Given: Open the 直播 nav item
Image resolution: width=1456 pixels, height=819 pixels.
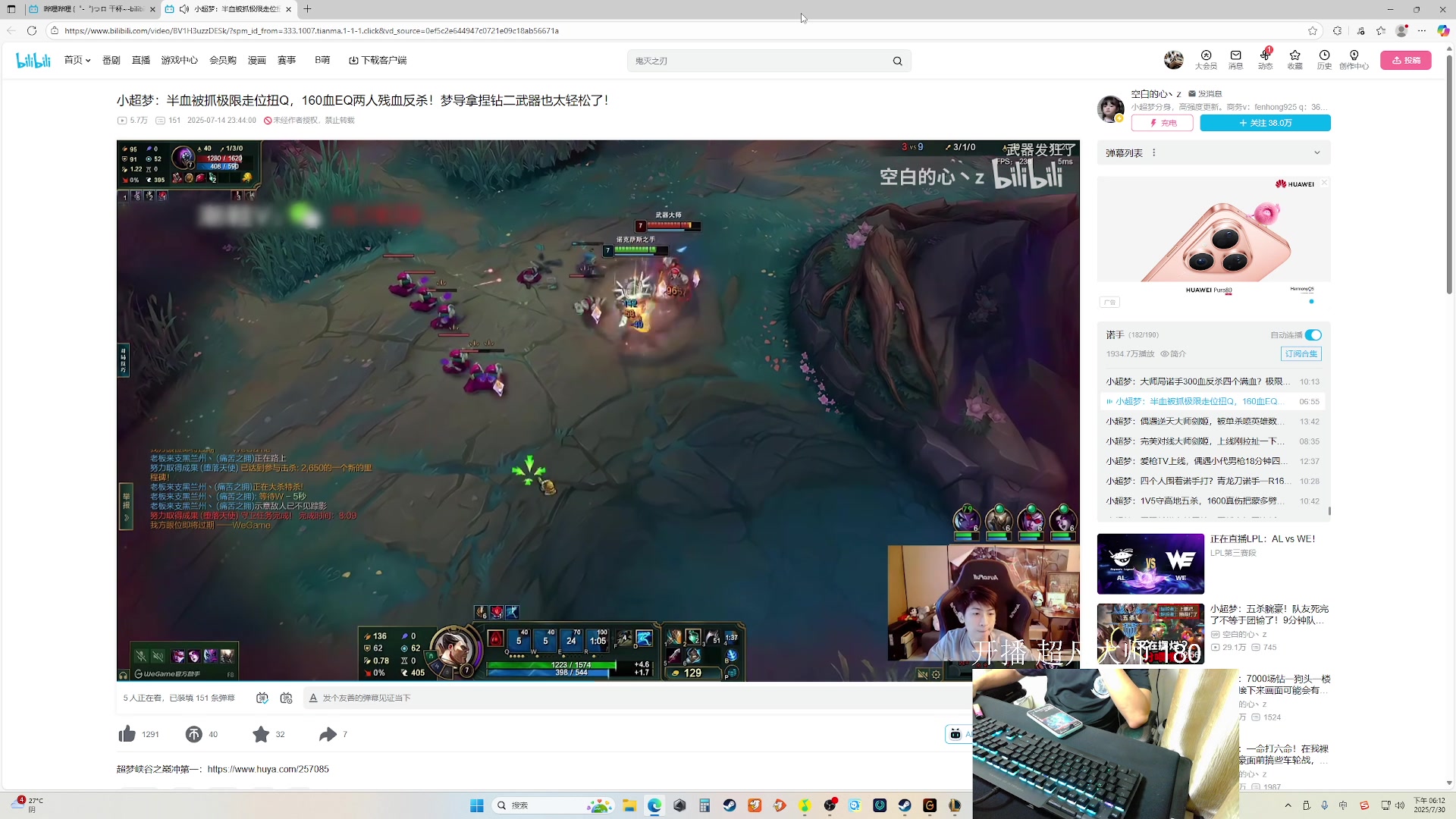Looking at the screenshot, I should pyautogui.click(x=141, y=60).
